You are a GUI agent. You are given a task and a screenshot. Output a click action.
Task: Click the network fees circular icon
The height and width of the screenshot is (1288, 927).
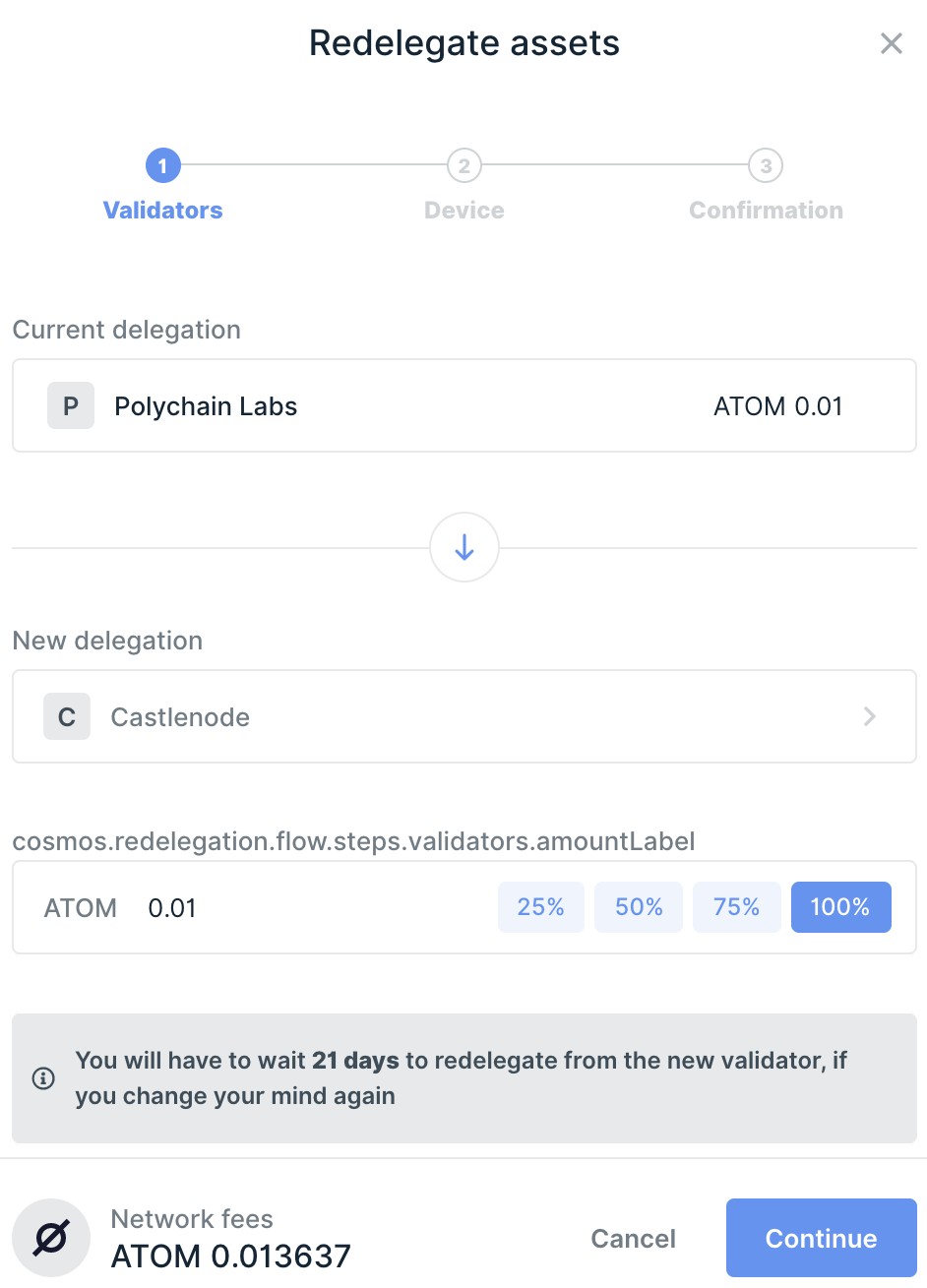51,1238
